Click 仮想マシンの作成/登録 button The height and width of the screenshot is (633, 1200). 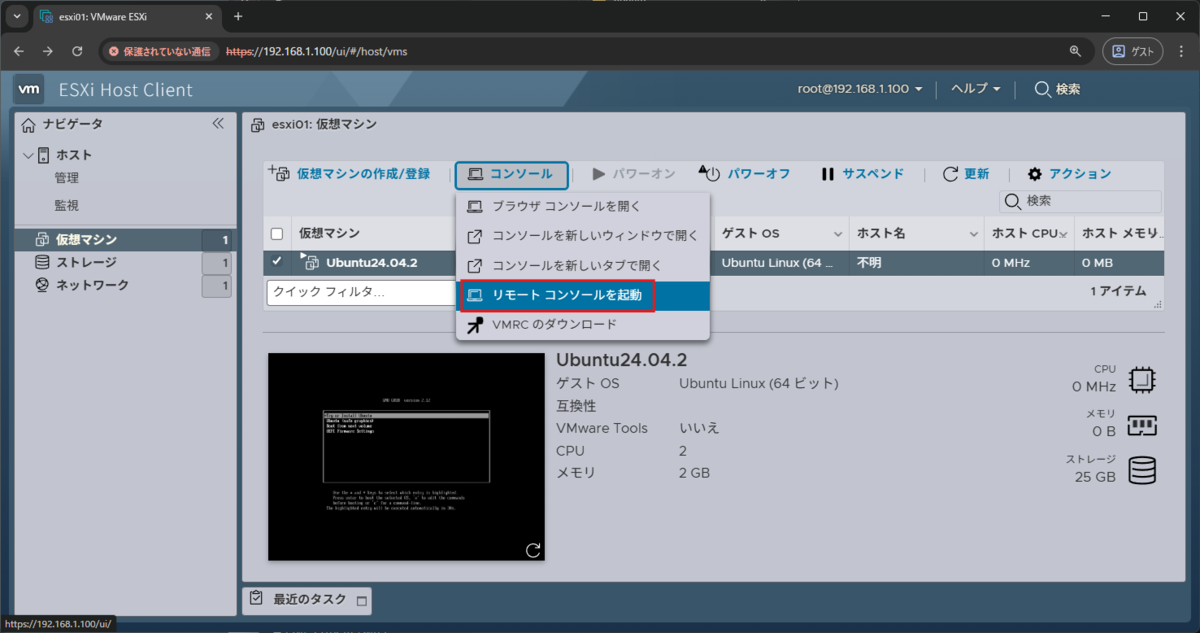coord(348,174)
